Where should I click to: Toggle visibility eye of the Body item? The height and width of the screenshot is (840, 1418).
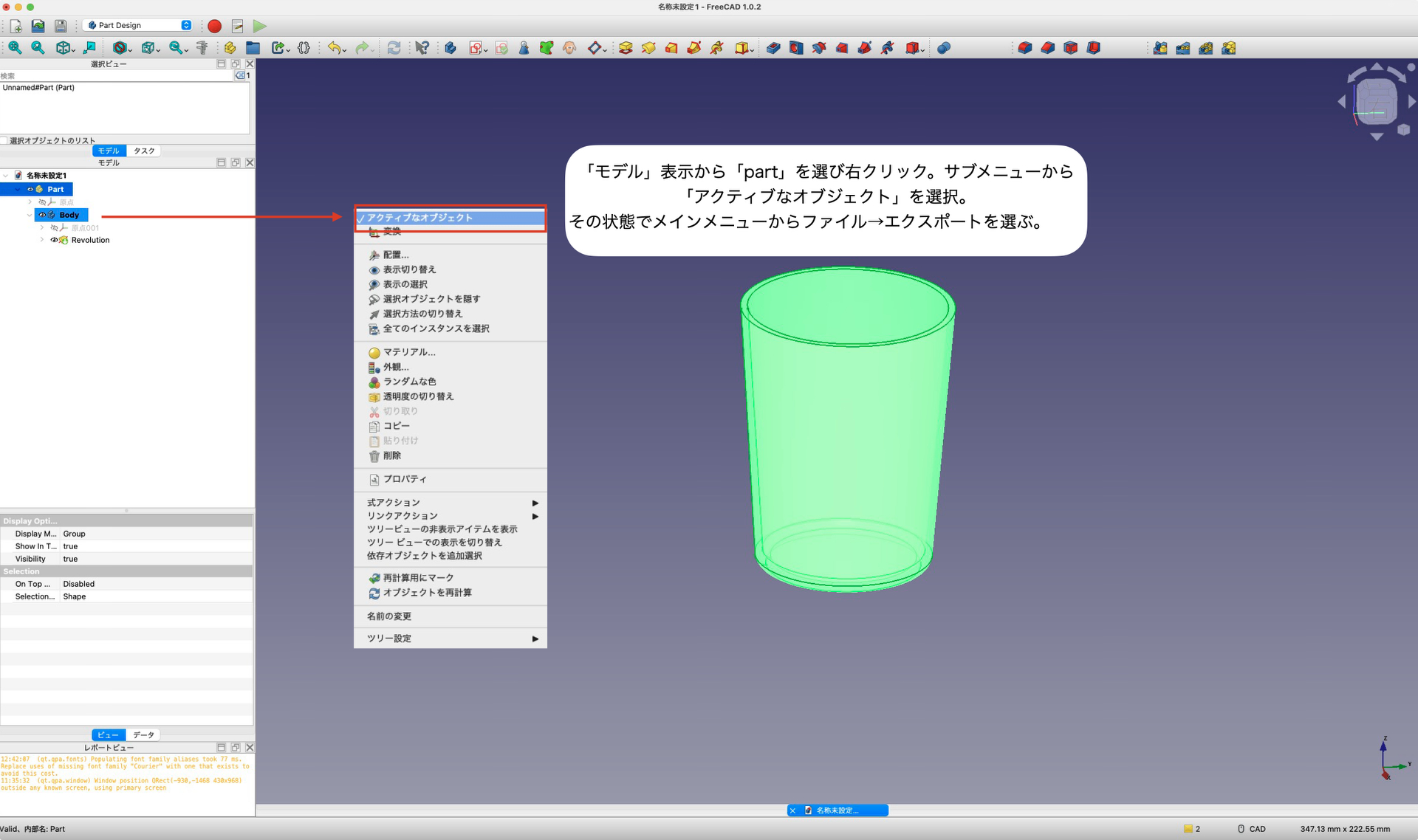click(42, 215)
